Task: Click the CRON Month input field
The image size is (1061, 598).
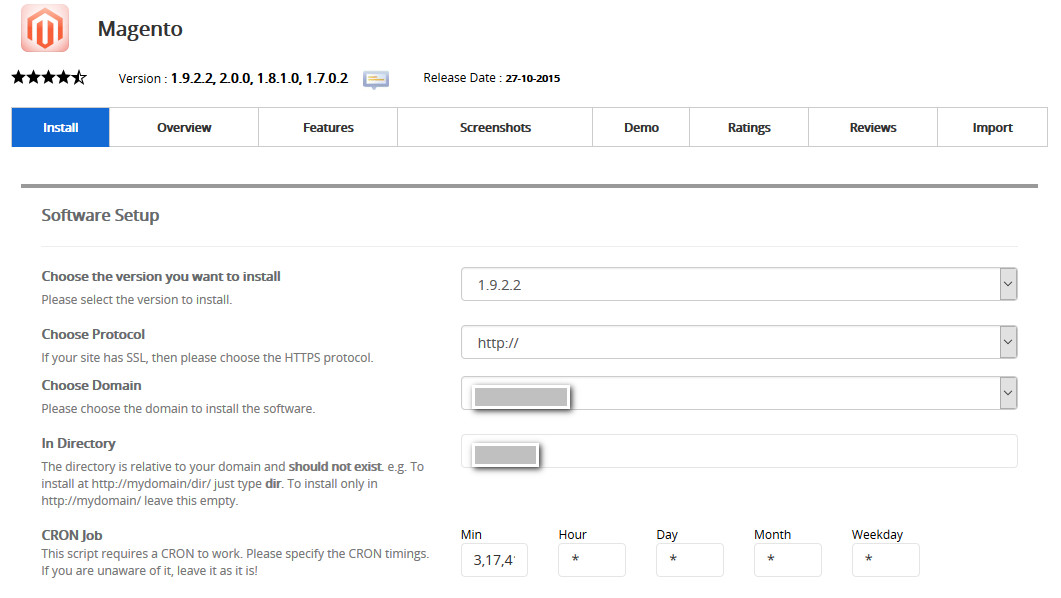Action: pyautogui.click(x=788, y=560)
